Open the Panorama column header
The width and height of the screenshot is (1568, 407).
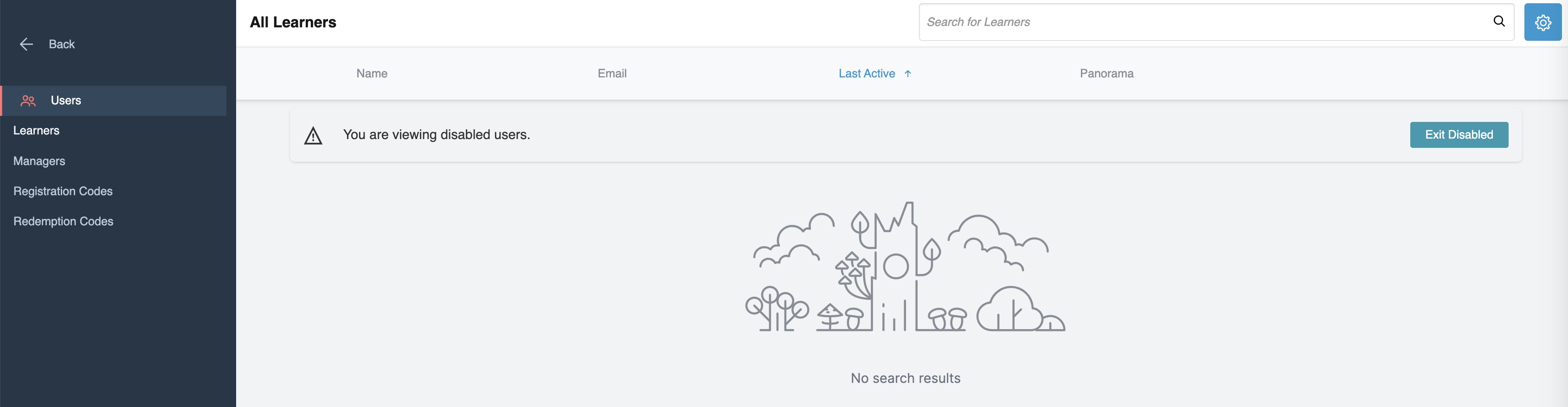pyautogui.click(x=1106, y=73)
